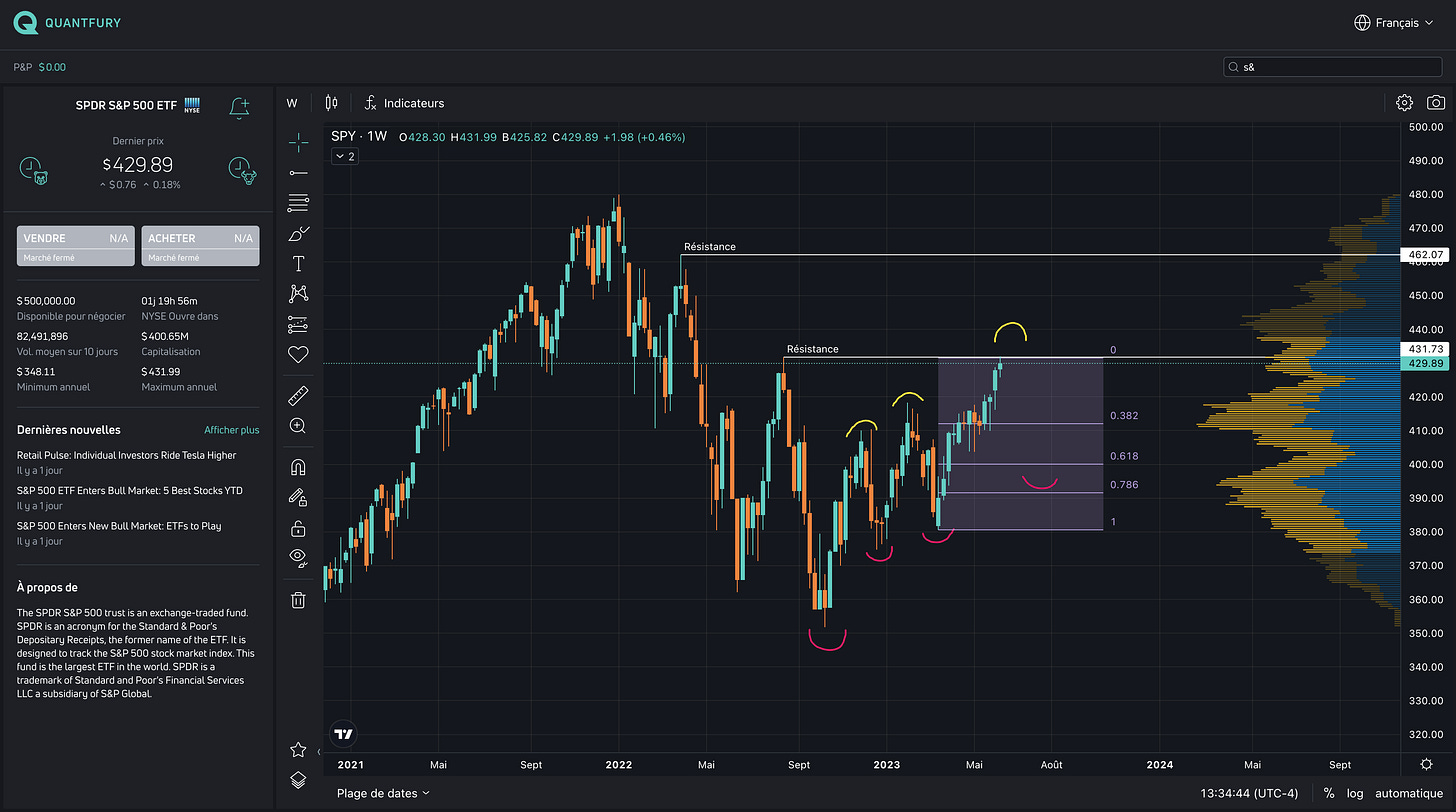The height and width of the screenshot is (812, 1456).
Task: Open chart settings gear icon
Action: click(x=1404, y=103)
